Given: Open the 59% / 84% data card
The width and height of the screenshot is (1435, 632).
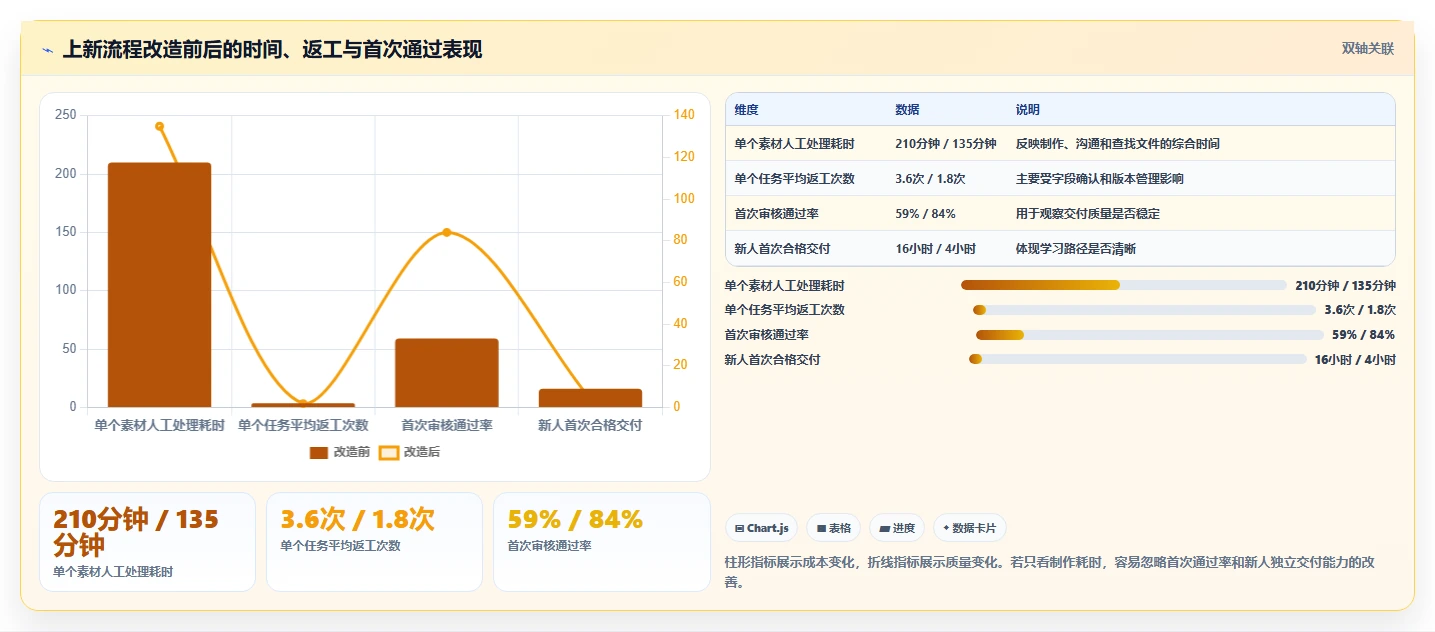Looking at the screenshot, I should [601, 542].
